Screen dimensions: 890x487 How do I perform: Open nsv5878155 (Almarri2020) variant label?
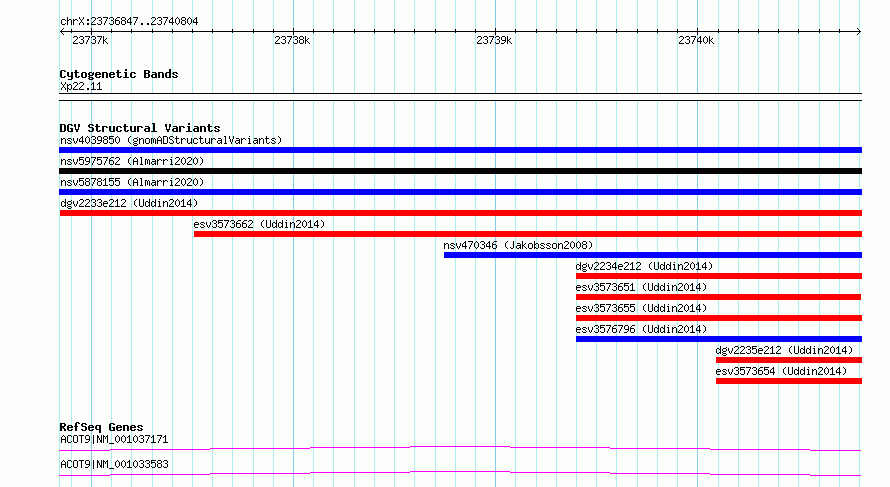click(132, 182)
